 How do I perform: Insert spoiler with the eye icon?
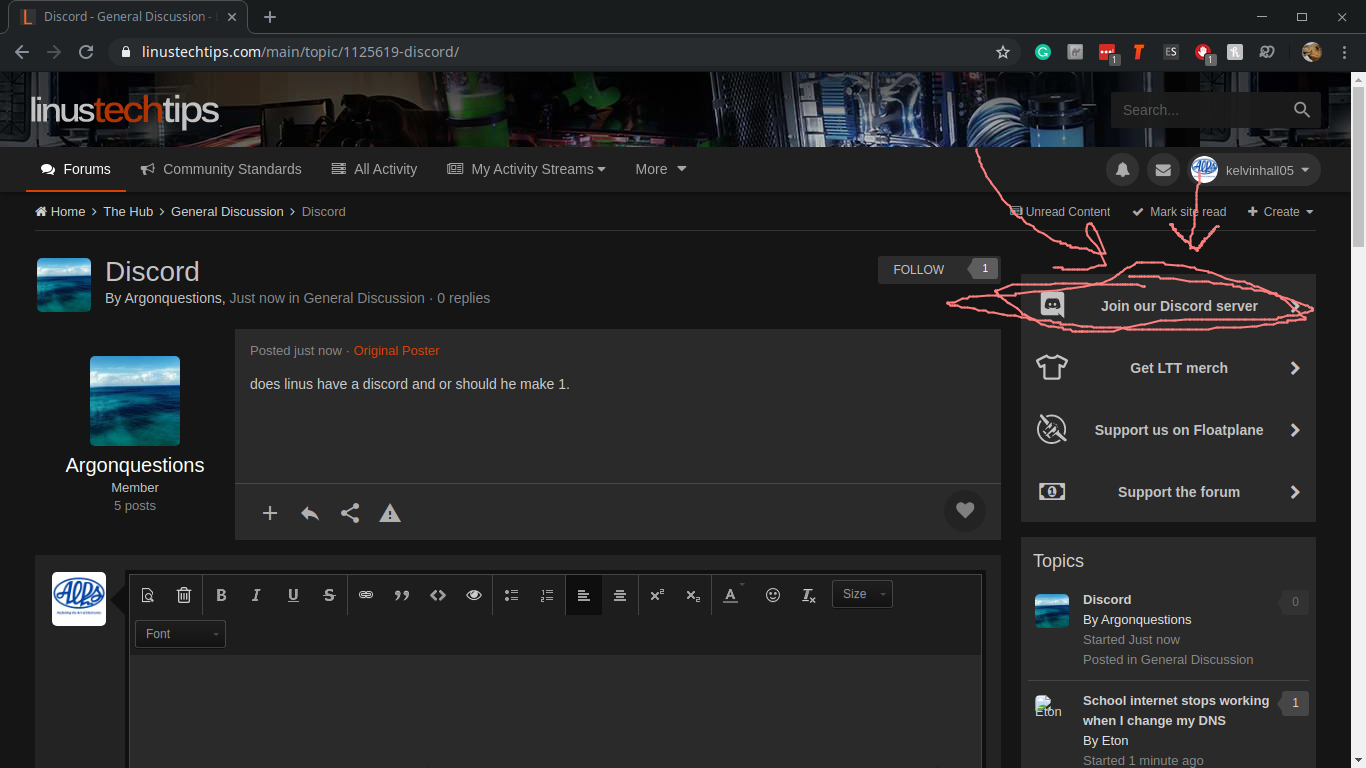click(474, 595)
